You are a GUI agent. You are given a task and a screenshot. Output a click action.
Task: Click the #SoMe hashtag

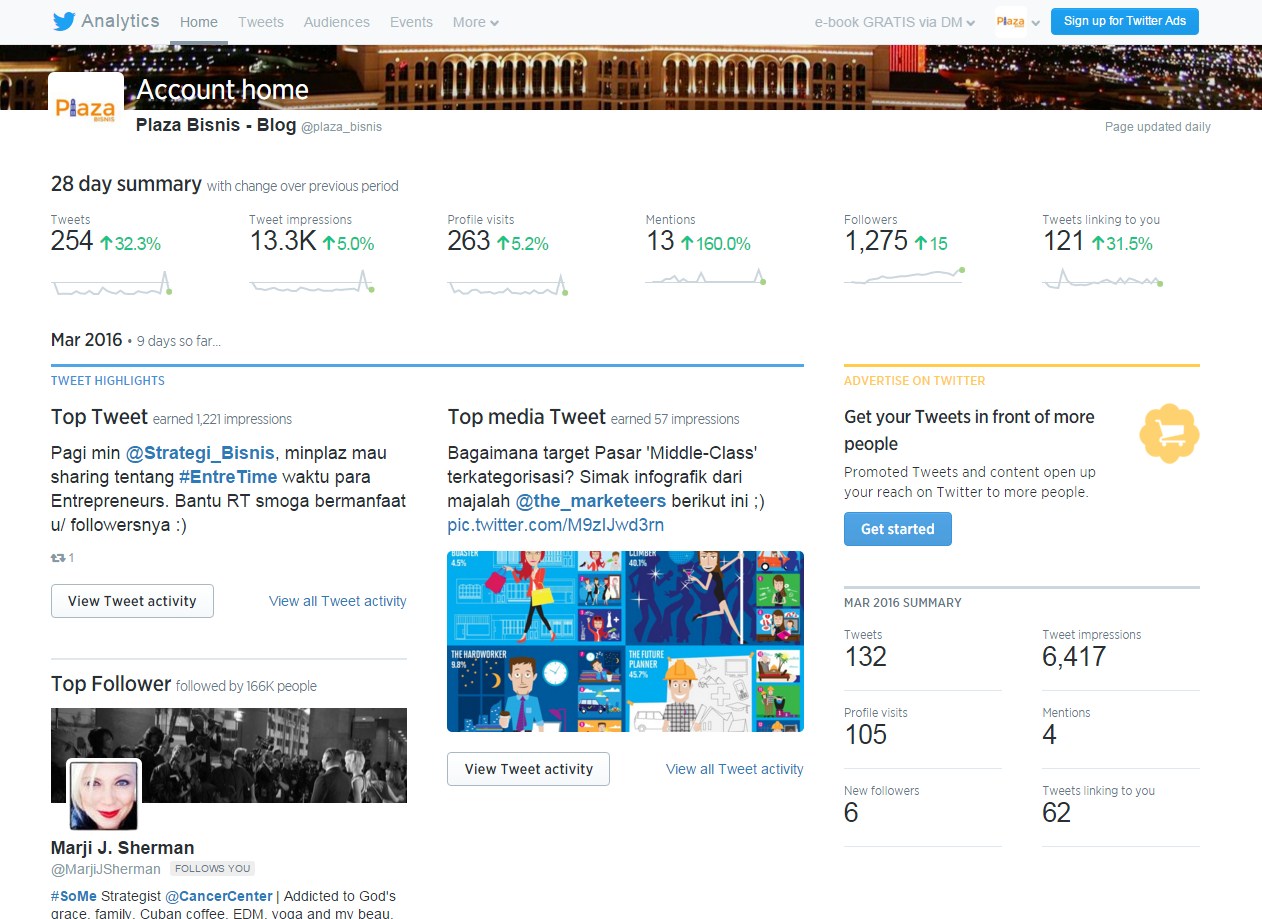(x=75, y=896)
